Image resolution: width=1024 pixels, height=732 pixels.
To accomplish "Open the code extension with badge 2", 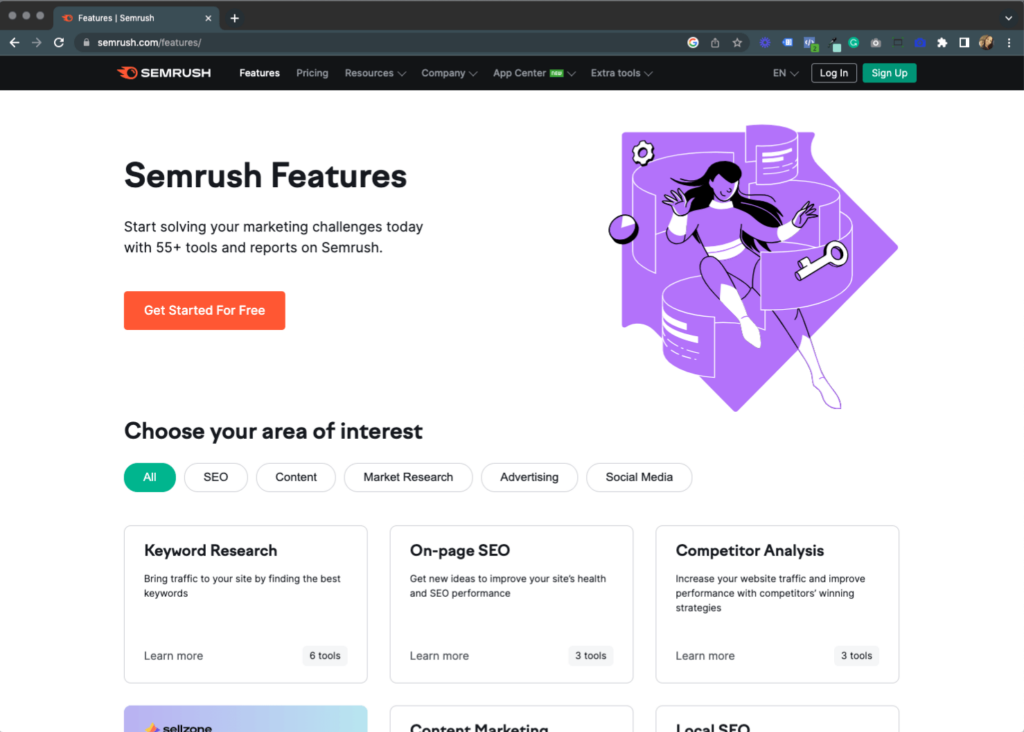I will [x=810, y=44].
